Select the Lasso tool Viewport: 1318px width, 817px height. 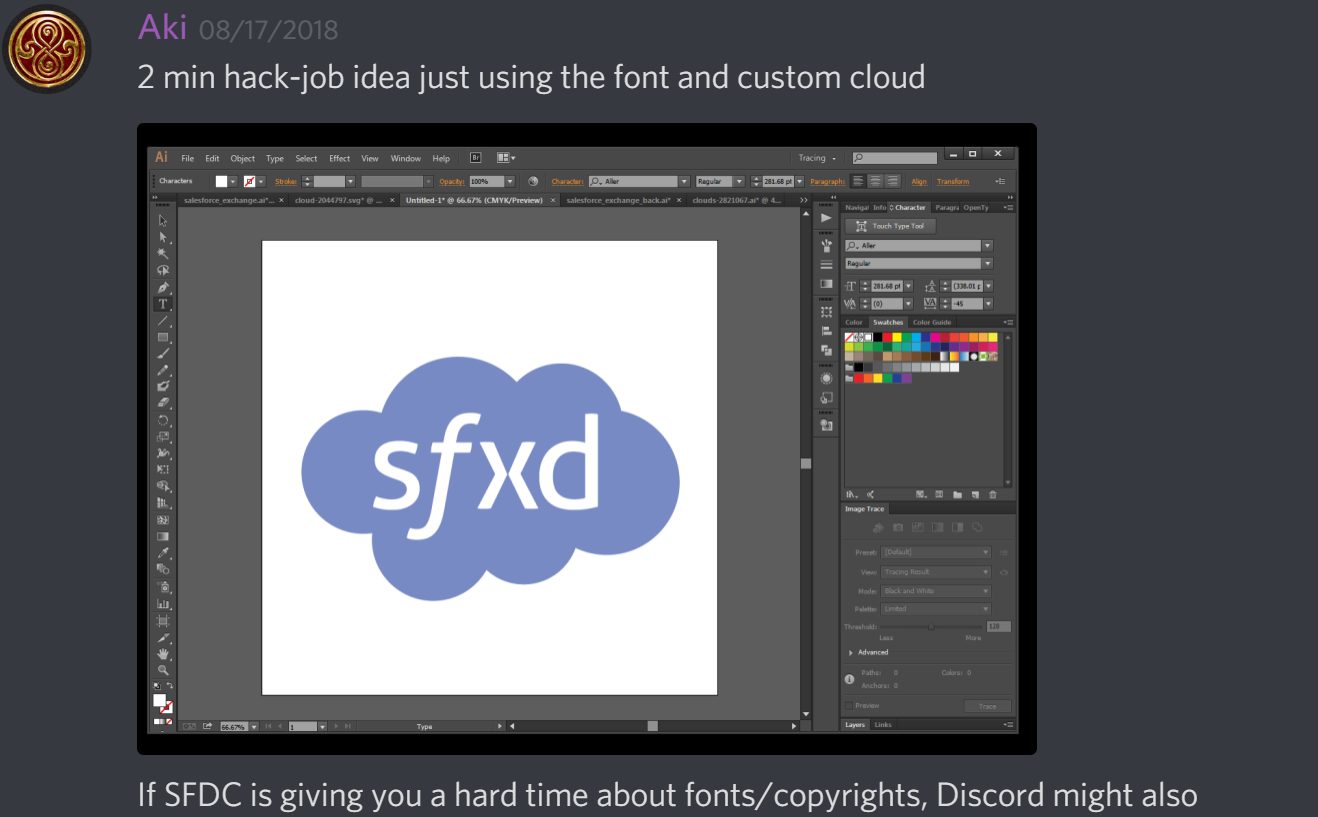pos(163,270)
